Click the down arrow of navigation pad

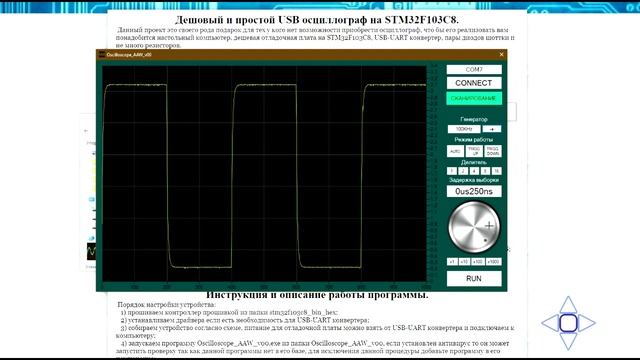coord(568,341)
